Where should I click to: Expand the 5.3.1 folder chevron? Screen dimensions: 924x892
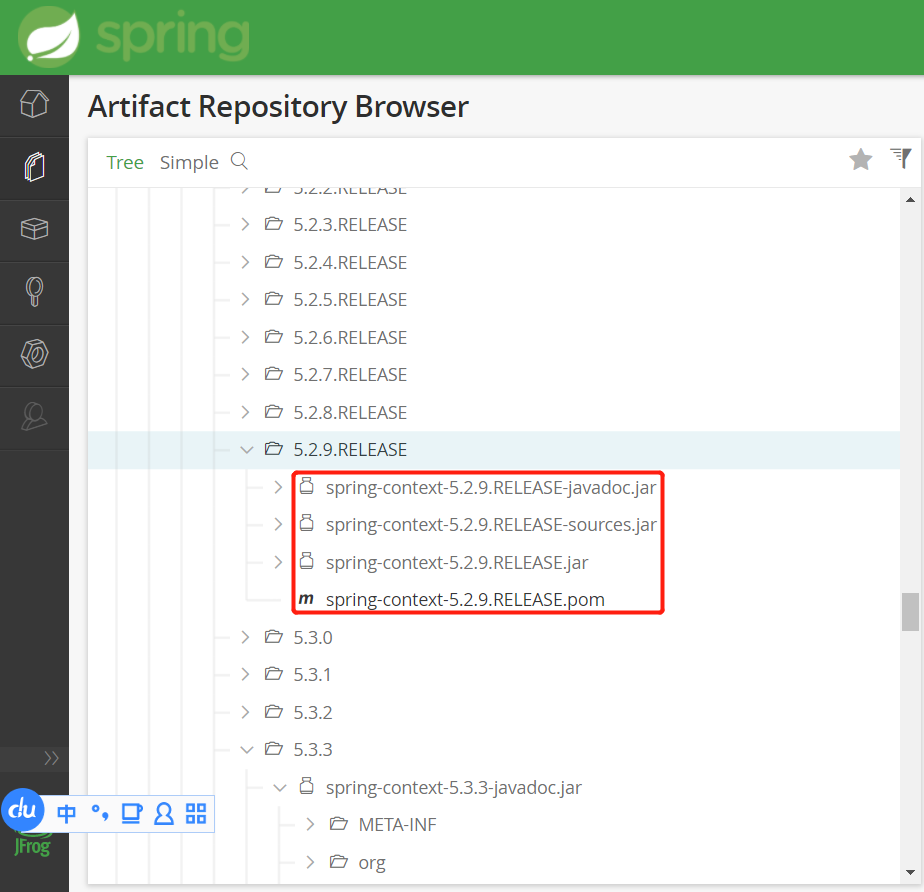[x=246, y=674]
